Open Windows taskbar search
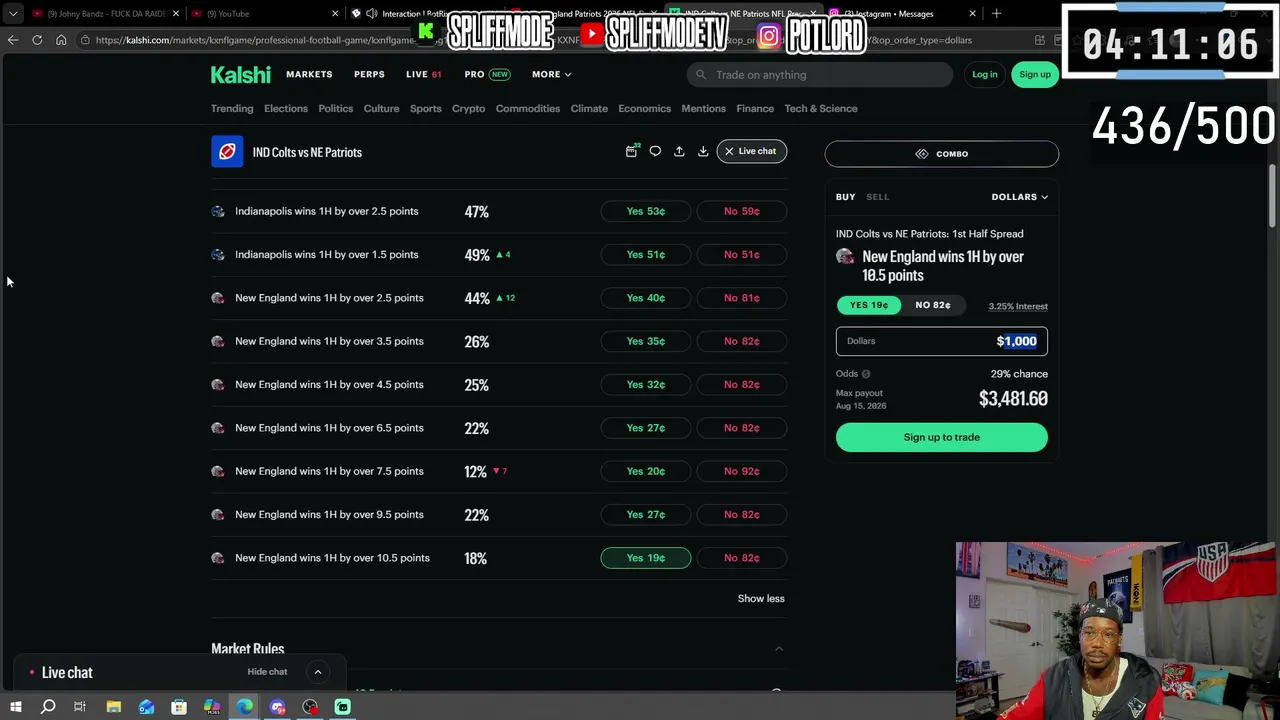Screen dimensions: 1280x720 click(47, 707)
